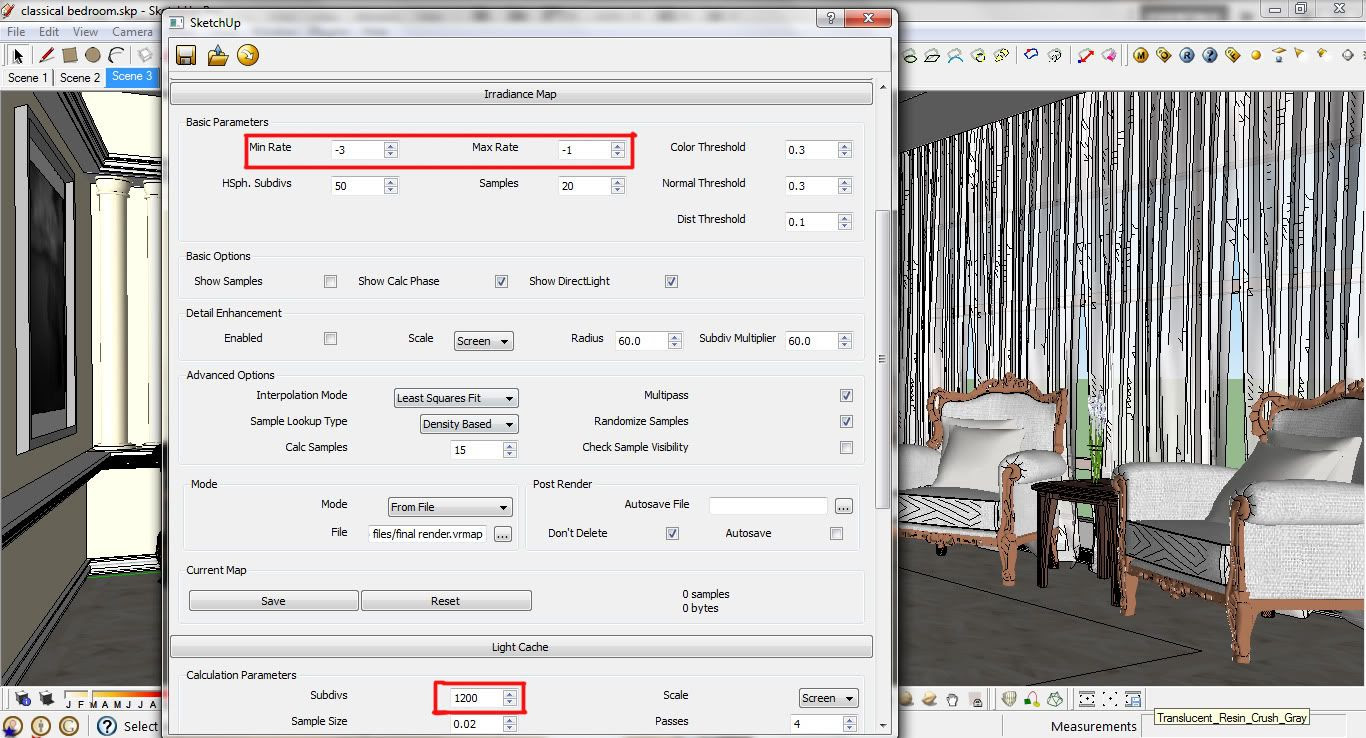Click the person credits status icon

click(41, 726)
